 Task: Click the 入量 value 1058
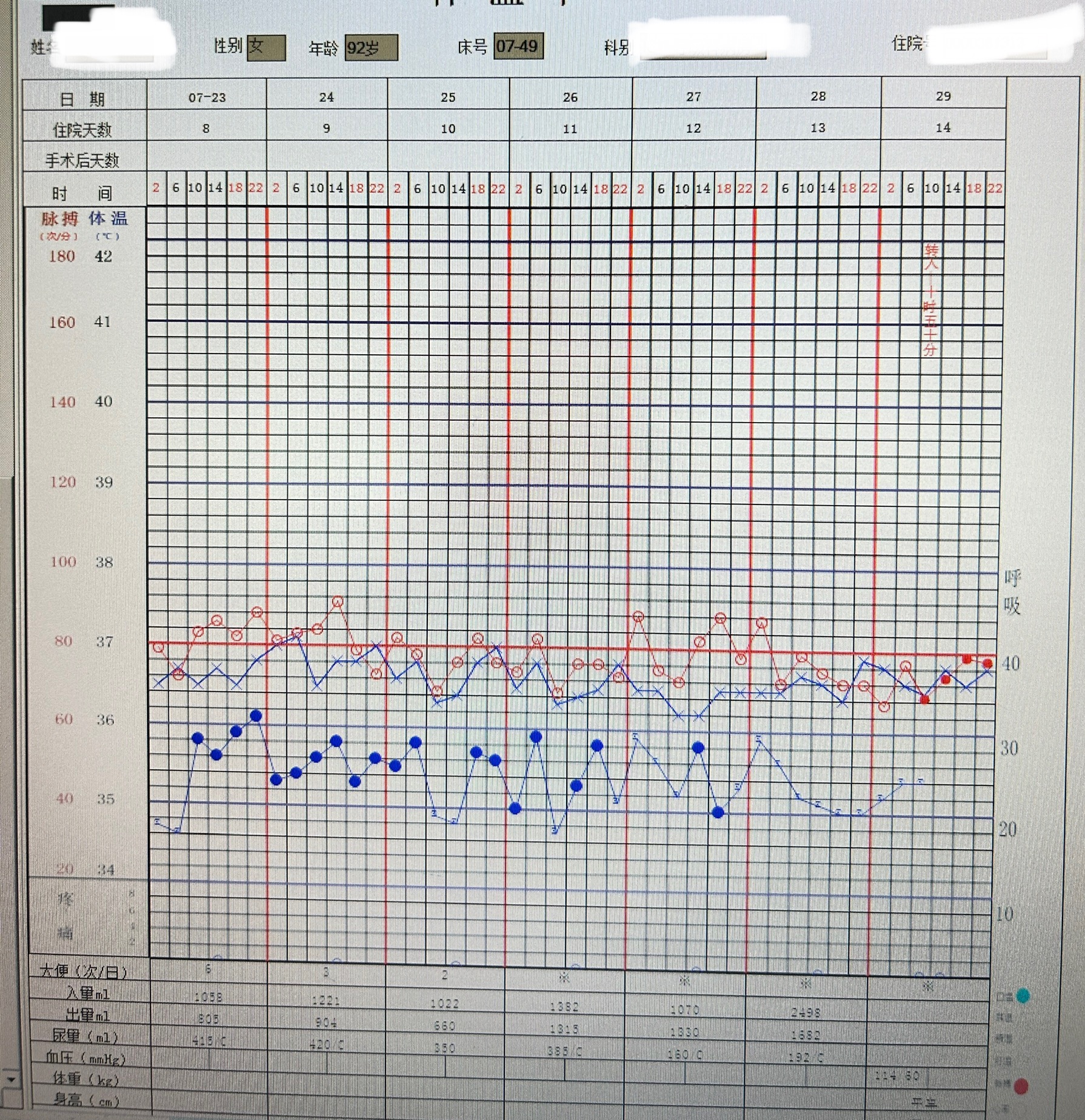pyautogui.click(x=208, y=996)
